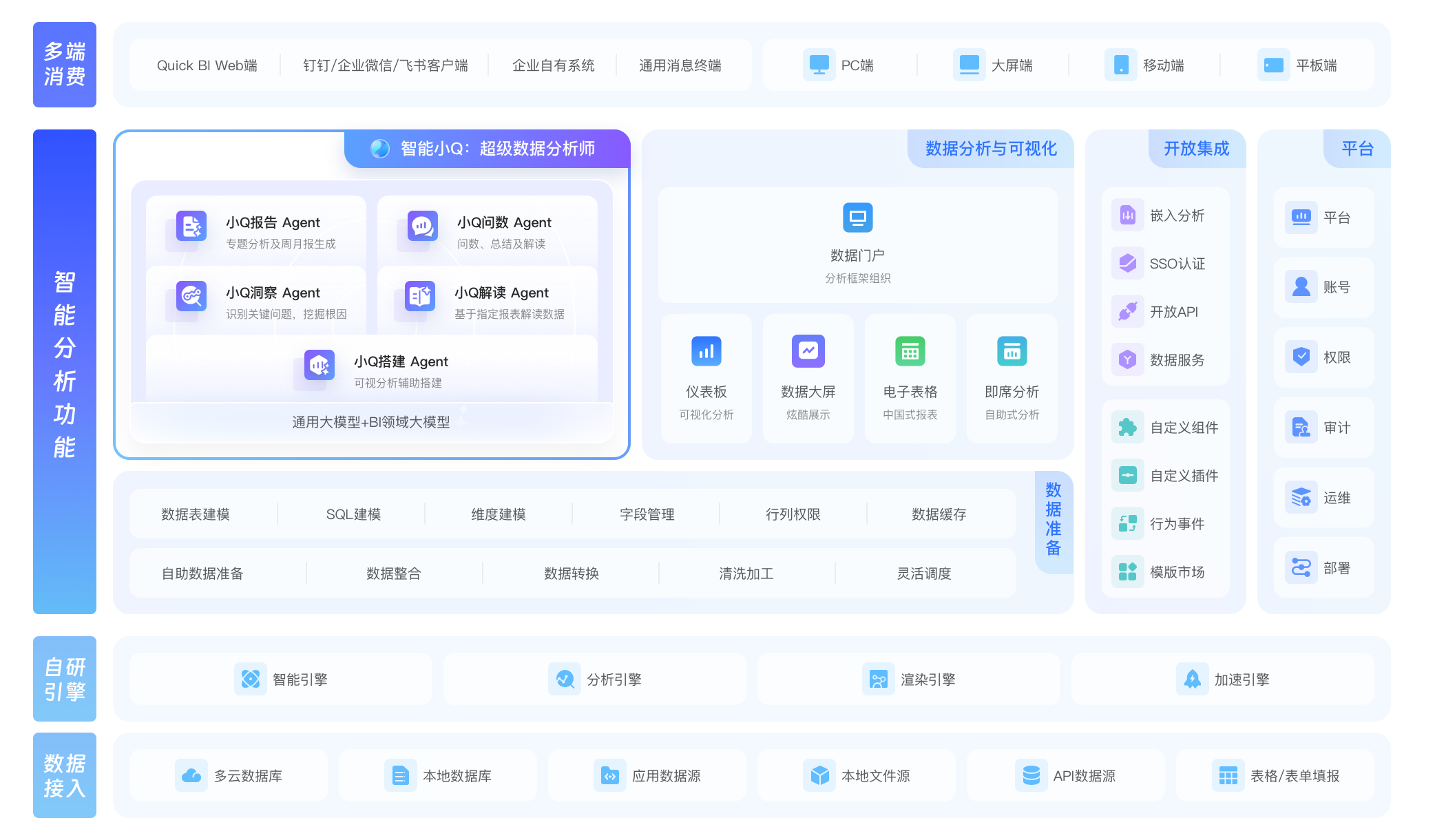This screenshot has height=840, width=1435.
Task: Click 企业自有系统 text
Action: tap(554, 65)
